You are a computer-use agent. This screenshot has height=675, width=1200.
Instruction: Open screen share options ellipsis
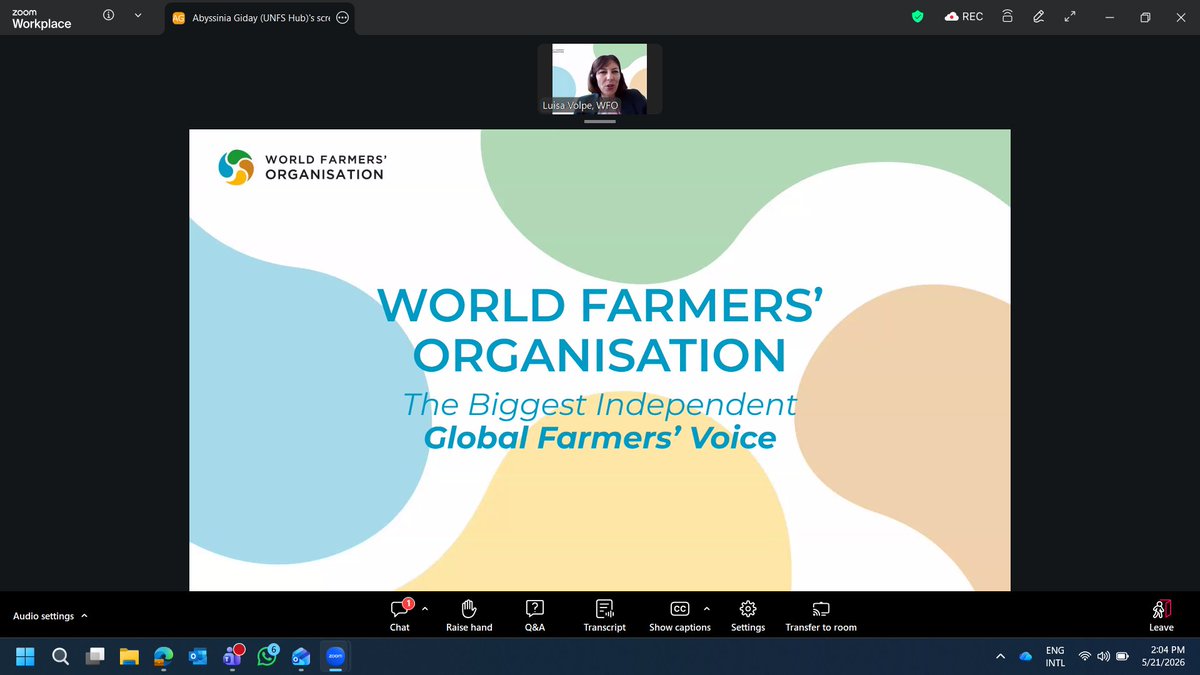tap(343, 17)
